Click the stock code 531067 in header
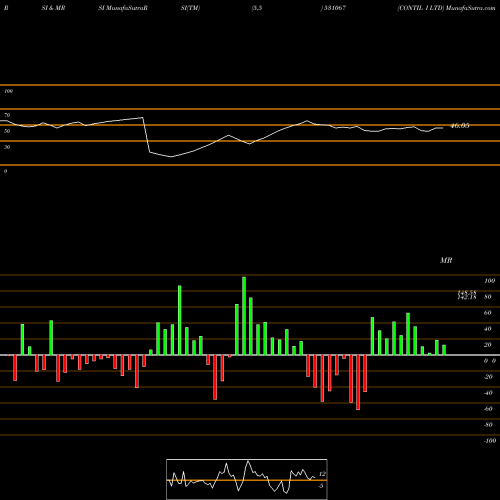This screenshot has height=500, width=500. click(335, 8)
